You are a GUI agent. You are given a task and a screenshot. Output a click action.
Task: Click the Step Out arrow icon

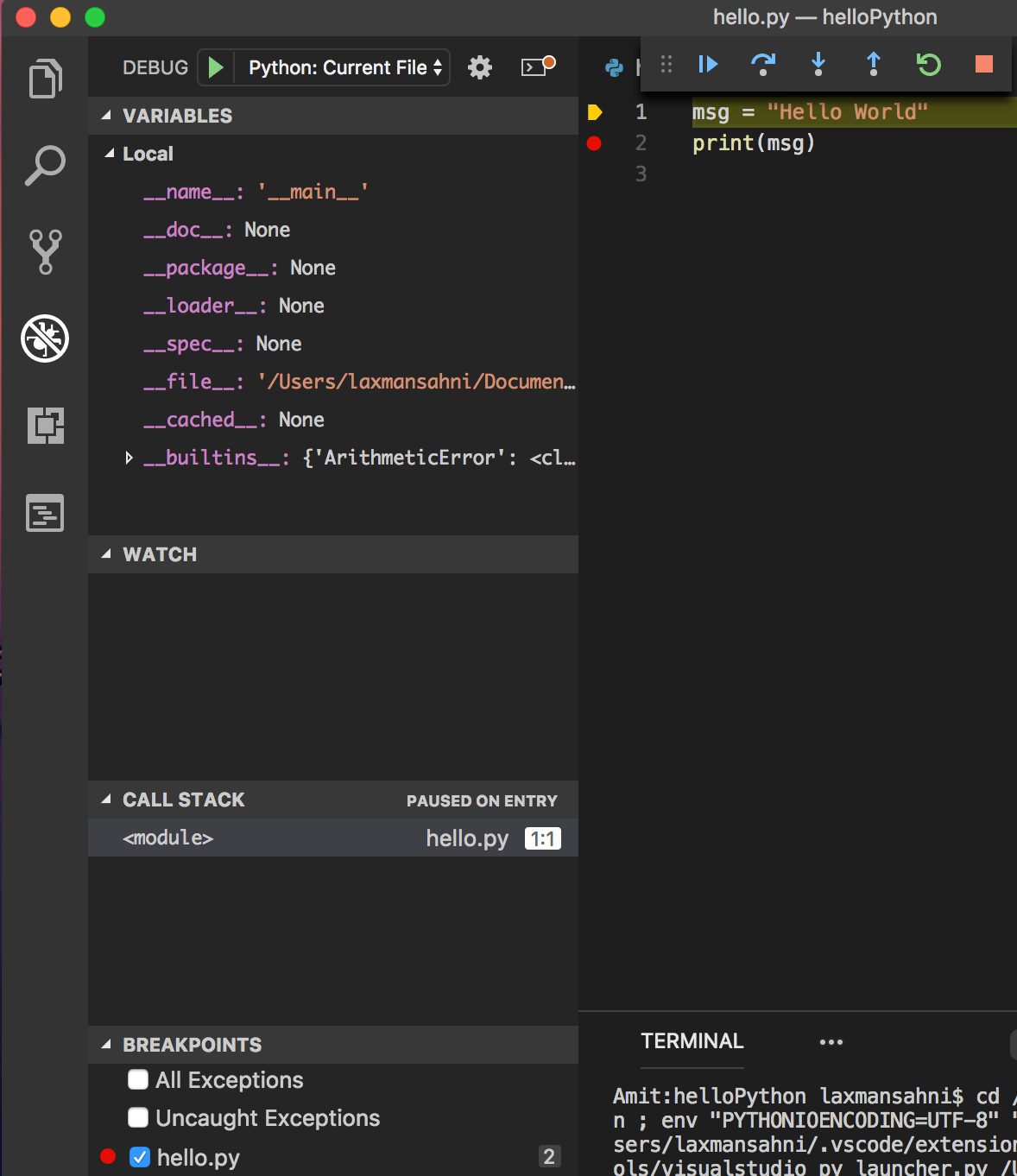point(874,64)
